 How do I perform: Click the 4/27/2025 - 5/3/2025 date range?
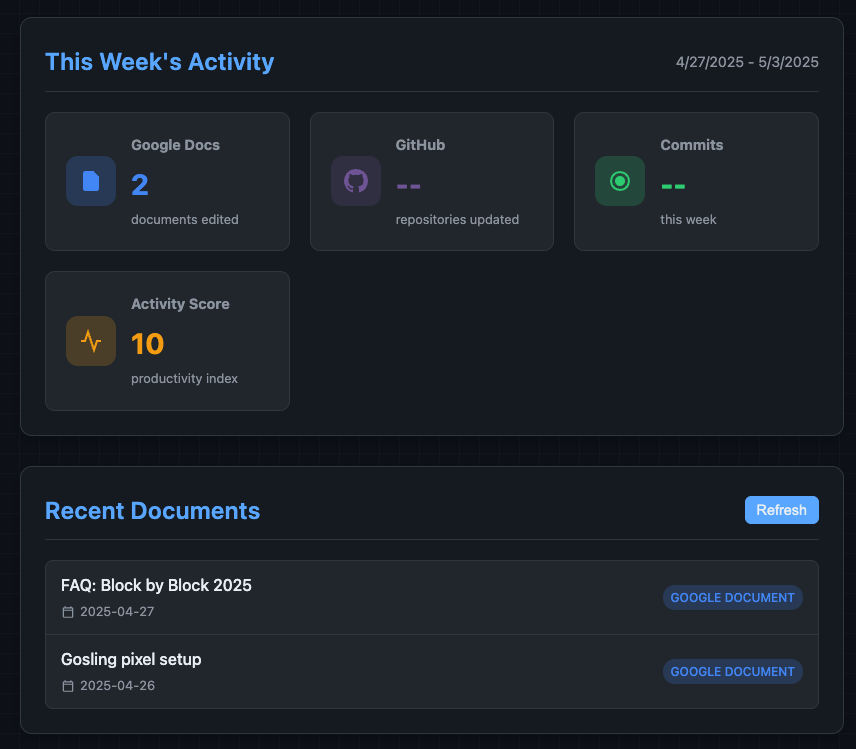pyautogui.click(x=747, y=62)
